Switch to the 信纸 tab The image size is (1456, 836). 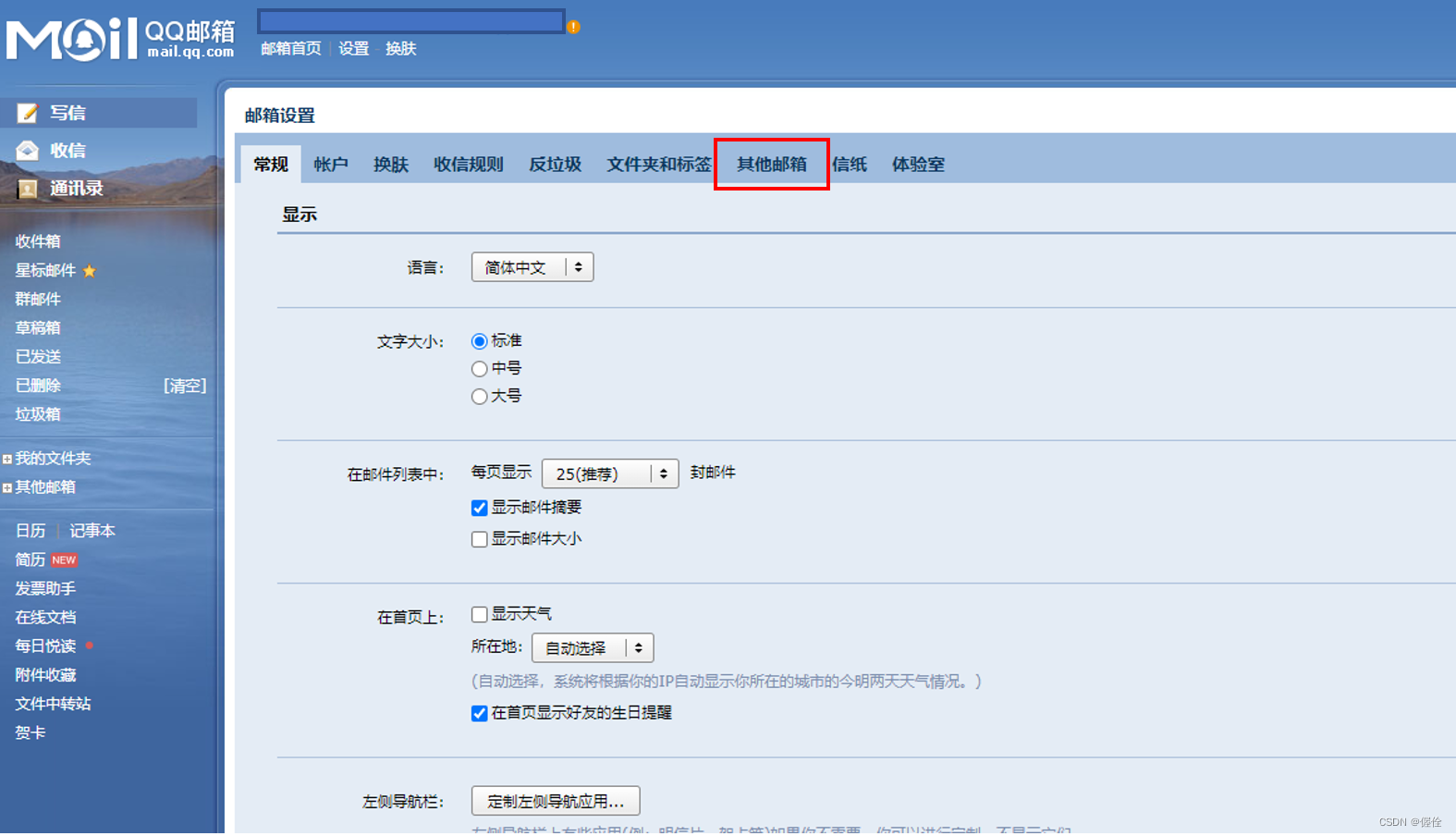[850, 165]
